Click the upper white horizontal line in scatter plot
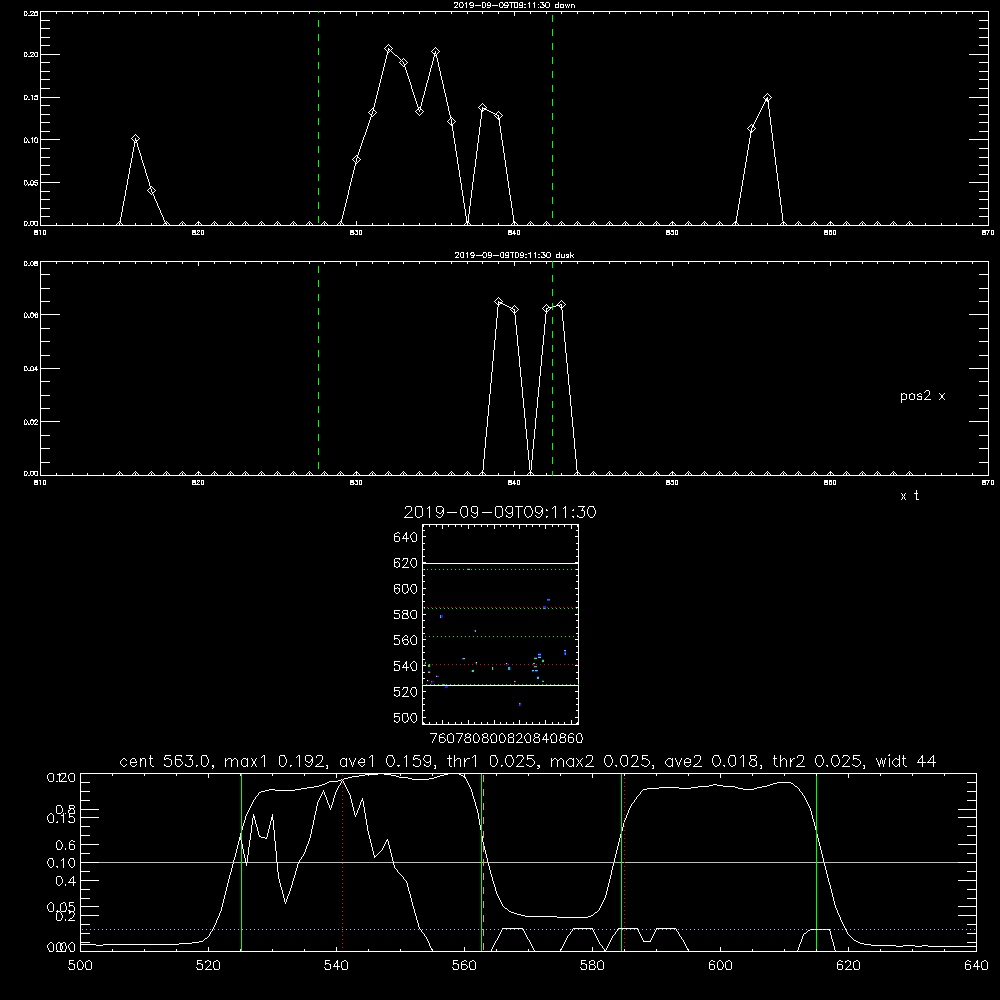The height and width of the screenshot is (1000, 1000). coord(500,563)
